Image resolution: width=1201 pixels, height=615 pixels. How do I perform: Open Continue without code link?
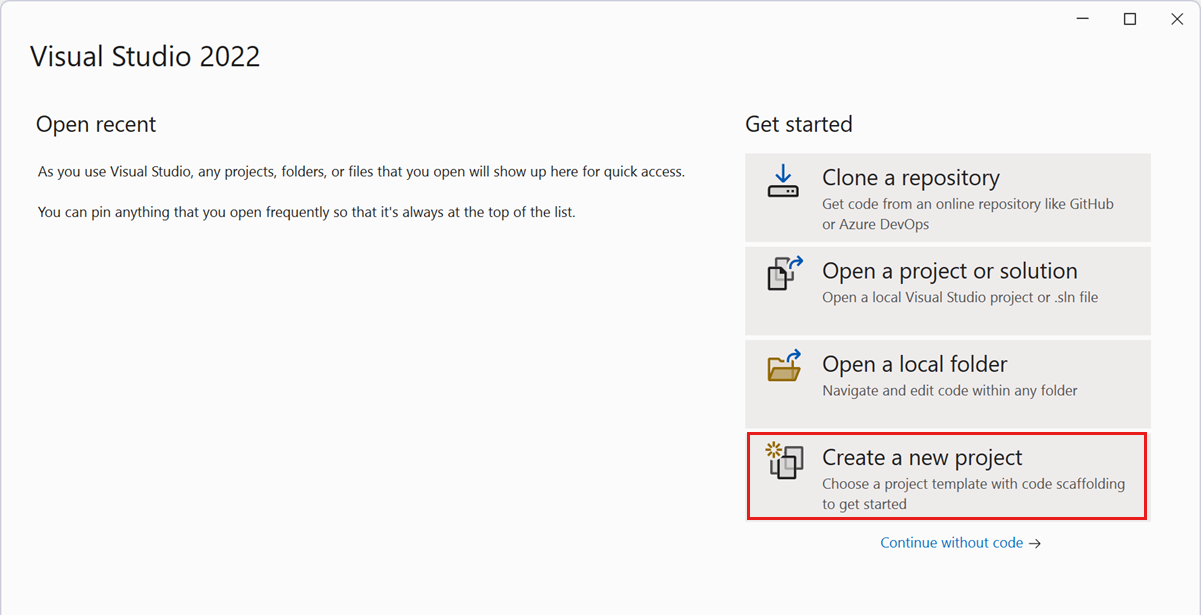click(951, 542)
